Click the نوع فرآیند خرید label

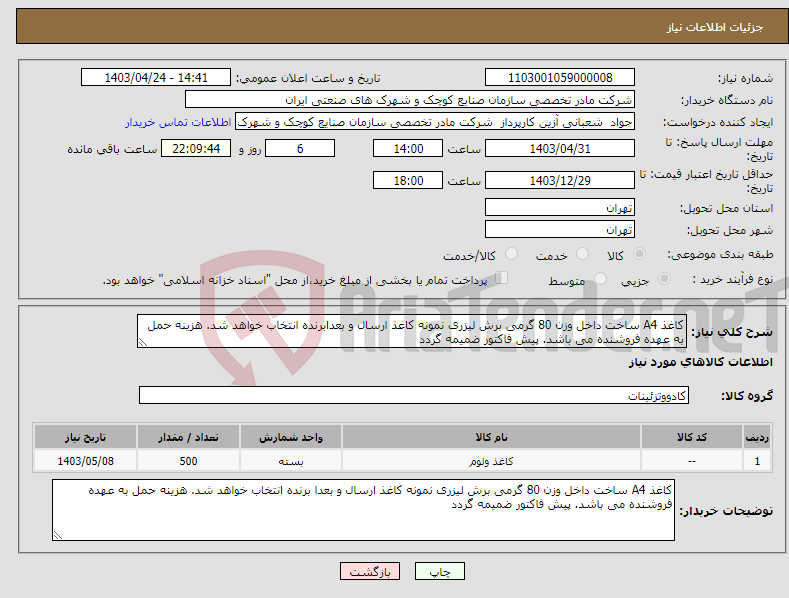733,279
